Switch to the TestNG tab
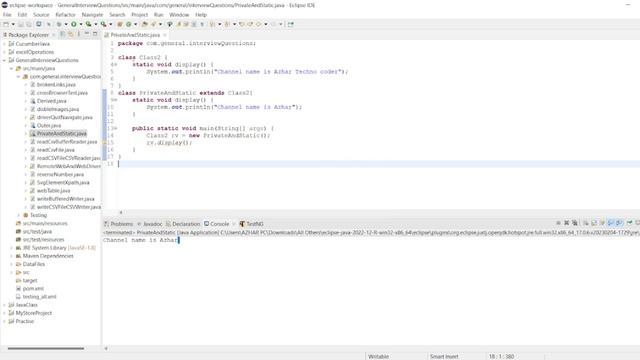Viewport: 640px width, 360px height. (251, 224)
